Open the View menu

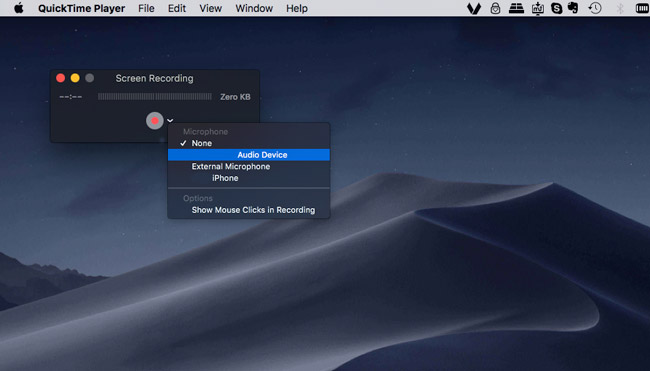(x=211, y=8)
